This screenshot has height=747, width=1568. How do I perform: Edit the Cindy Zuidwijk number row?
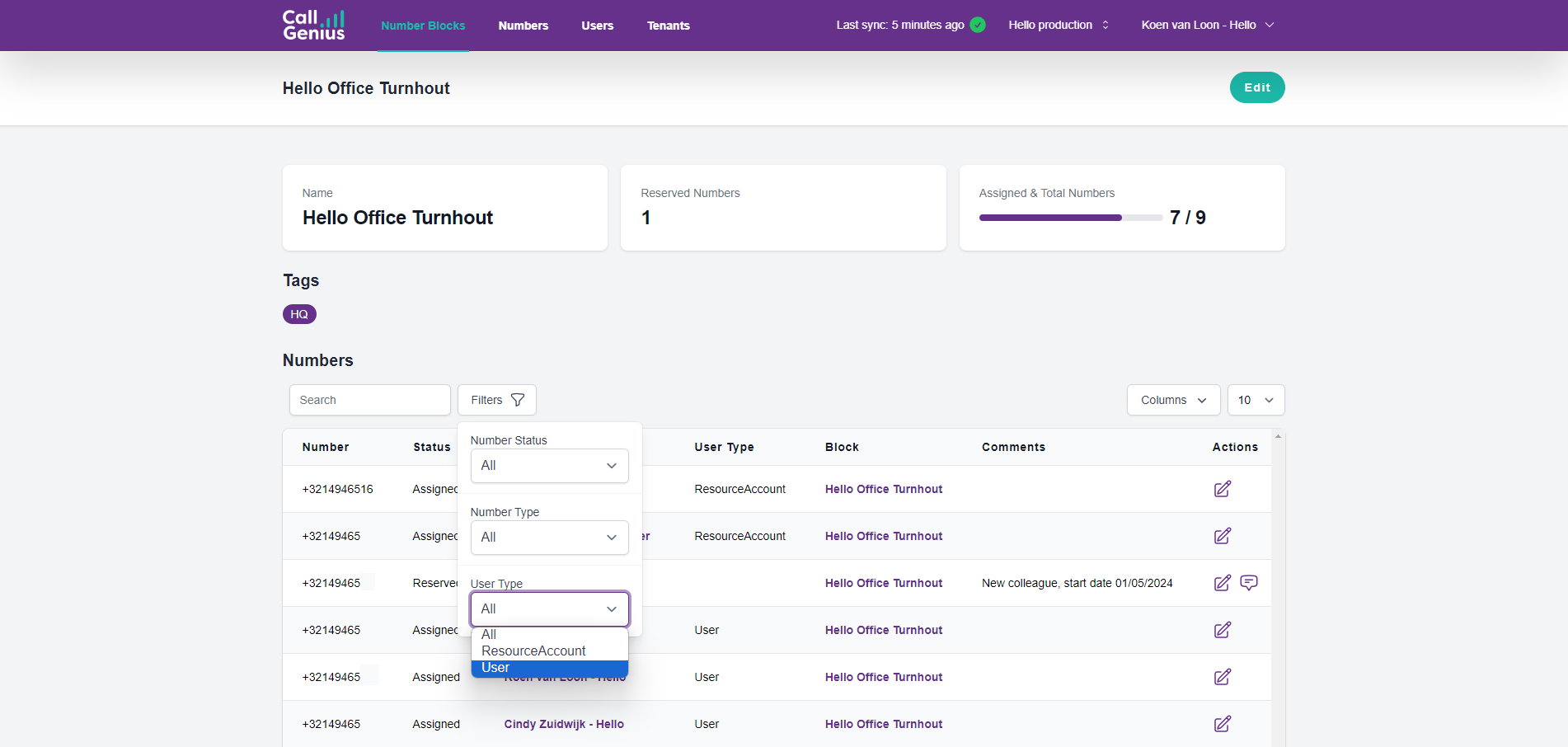(1223, 724)
